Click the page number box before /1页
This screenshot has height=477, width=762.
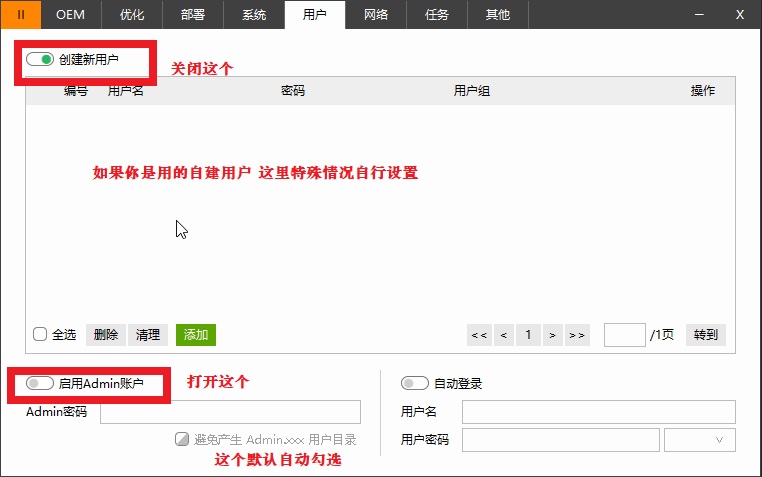625,335
